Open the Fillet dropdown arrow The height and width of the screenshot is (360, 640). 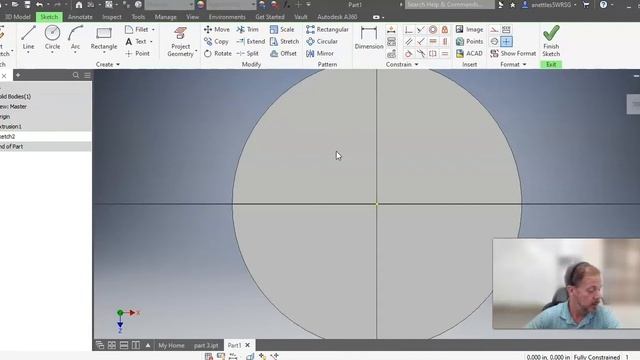pos(153,30)
